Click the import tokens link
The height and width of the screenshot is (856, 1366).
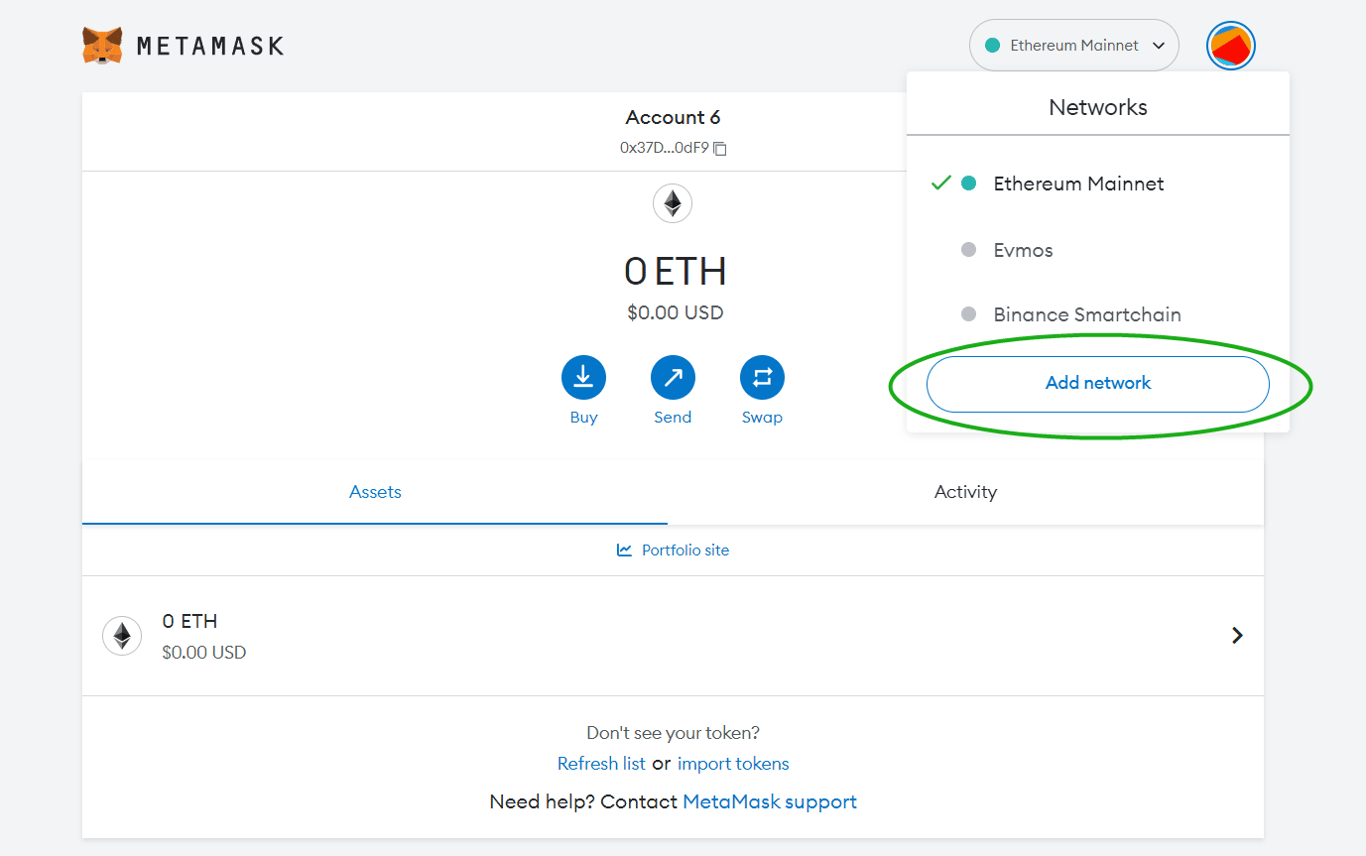(x=733, y=764)
